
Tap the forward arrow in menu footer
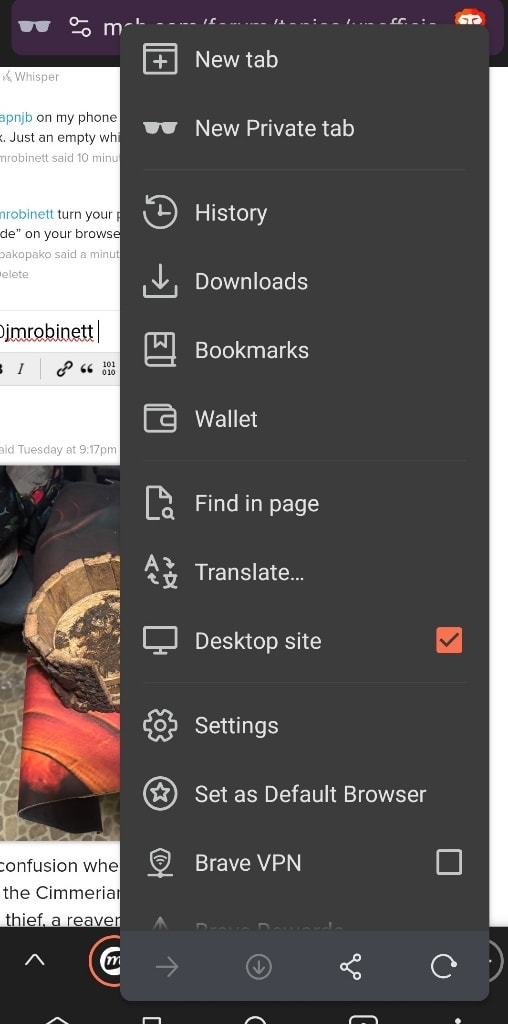click(167, 967)
